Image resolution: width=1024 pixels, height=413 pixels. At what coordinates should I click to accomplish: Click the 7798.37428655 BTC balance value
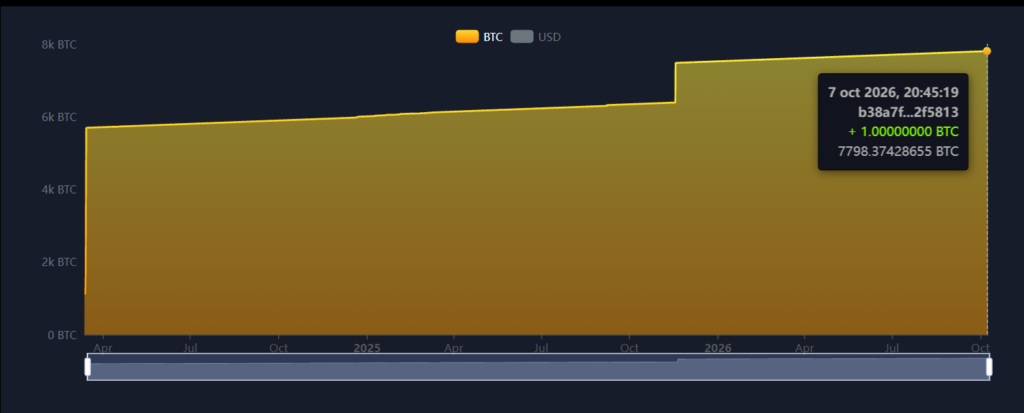pos(898,151)
